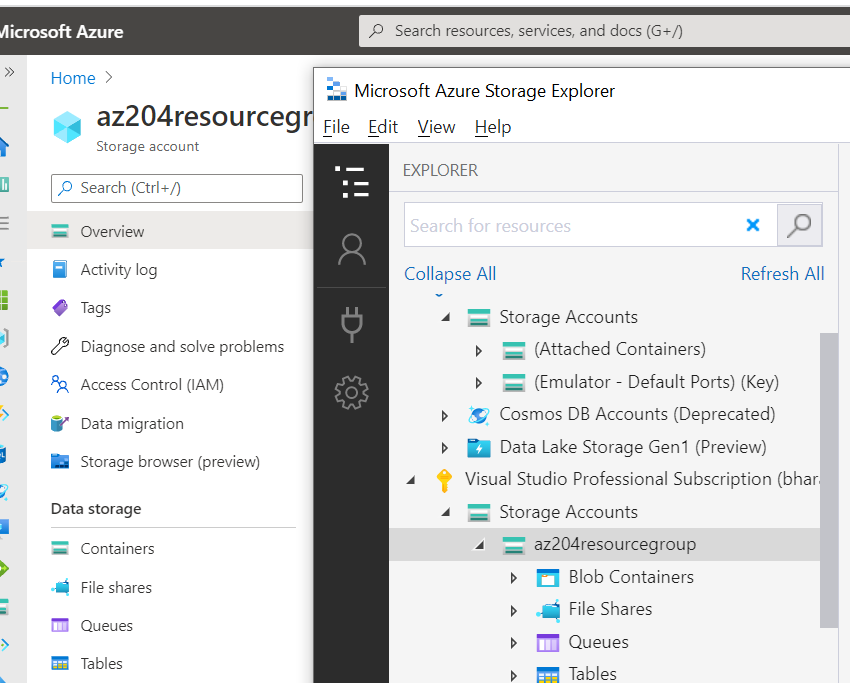850x683 pixels.
Task: Expand Data Lake Storage Gen1 node
Action: point(445,448)
